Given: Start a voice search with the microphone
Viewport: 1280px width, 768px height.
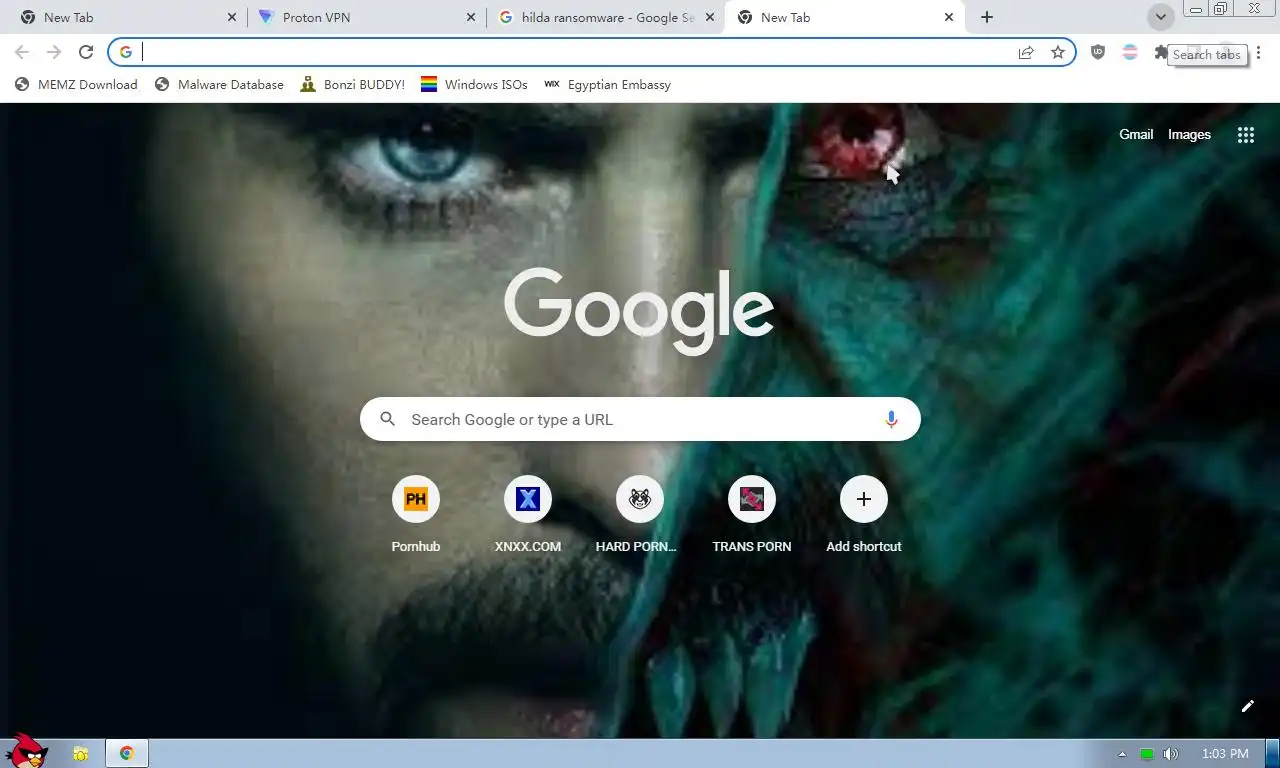Looking at the screenshot, I should 891,420.
